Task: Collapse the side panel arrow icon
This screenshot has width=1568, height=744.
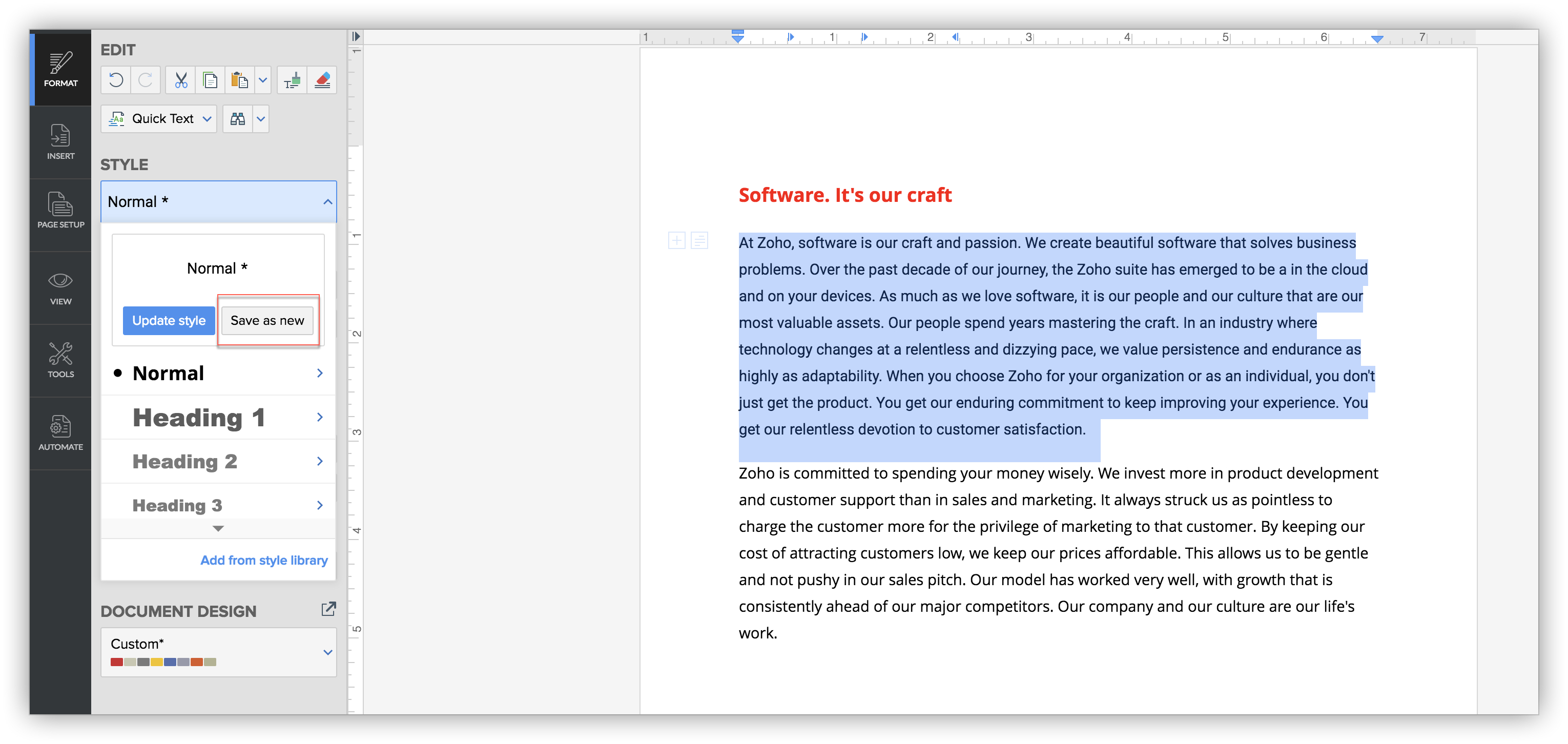Action: click(x=356, y=36)
